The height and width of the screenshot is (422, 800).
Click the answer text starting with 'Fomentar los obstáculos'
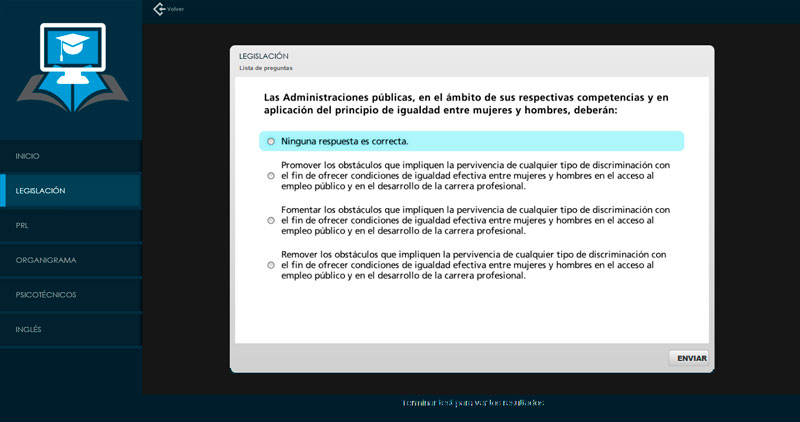coord(475,220)
